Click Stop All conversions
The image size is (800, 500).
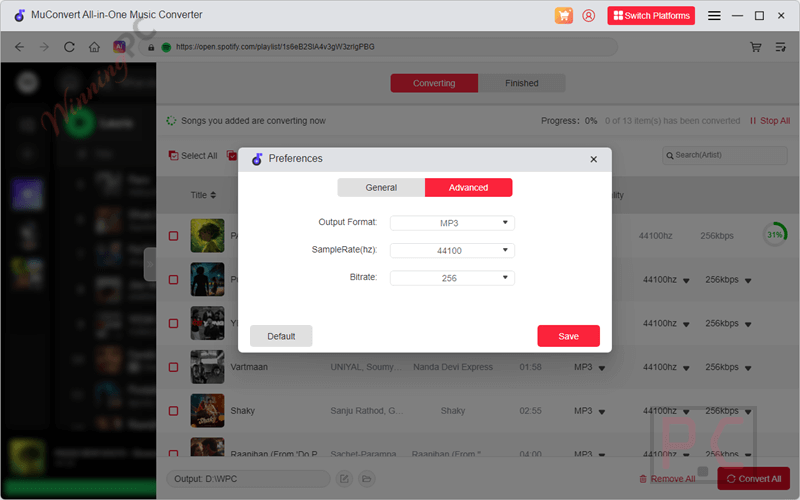tap(770, 121)
